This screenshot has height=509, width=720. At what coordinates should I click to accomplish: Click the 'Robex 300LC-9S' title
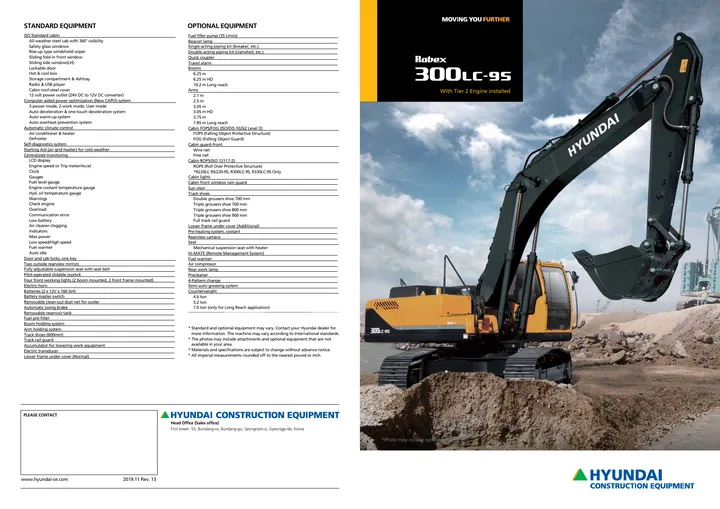[463, 69]
